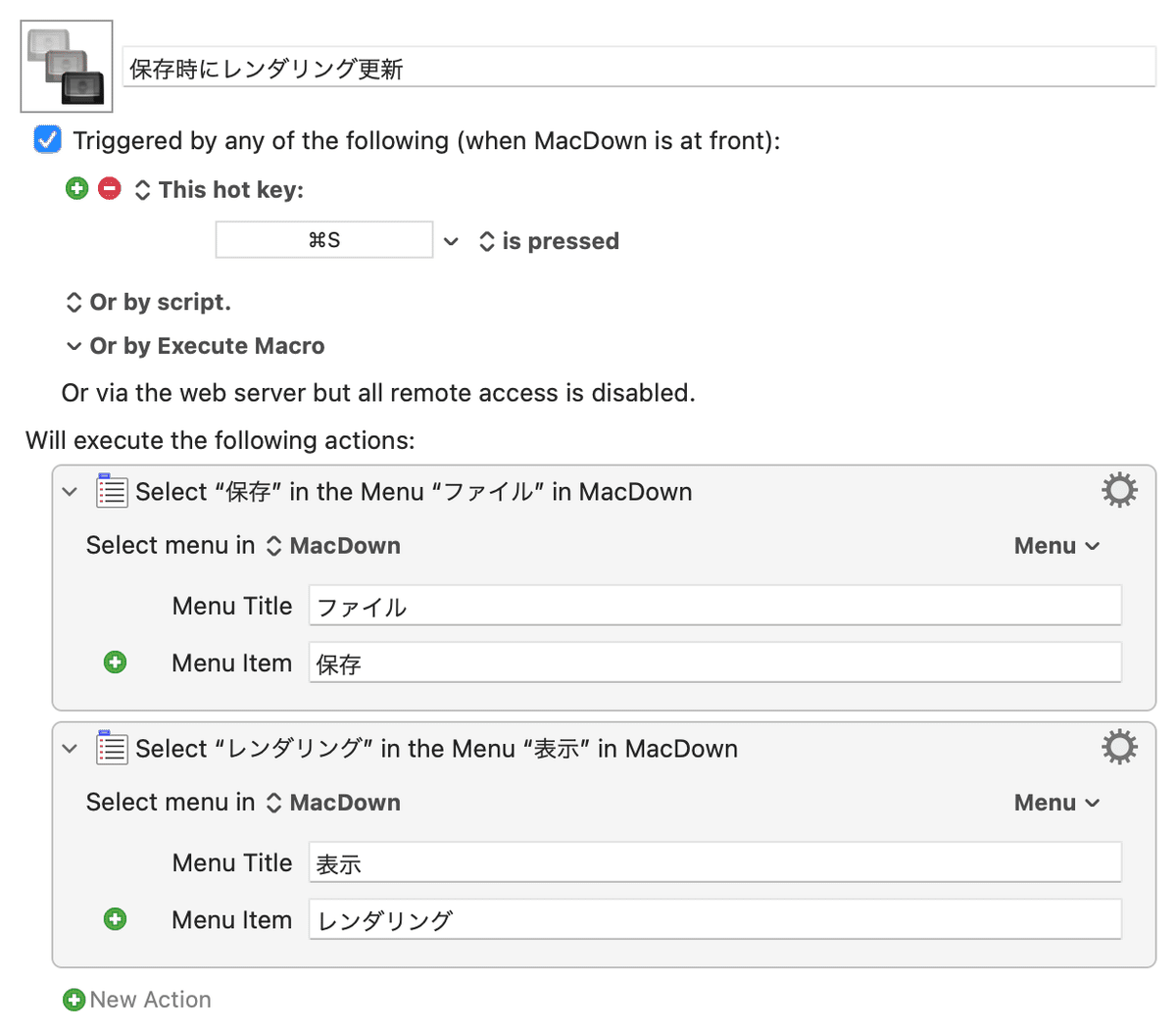Image resolution: width=1176 pixels, height=1031 pixels.
Task: Edit Menu Title field 表示
Action: [715, 862]
